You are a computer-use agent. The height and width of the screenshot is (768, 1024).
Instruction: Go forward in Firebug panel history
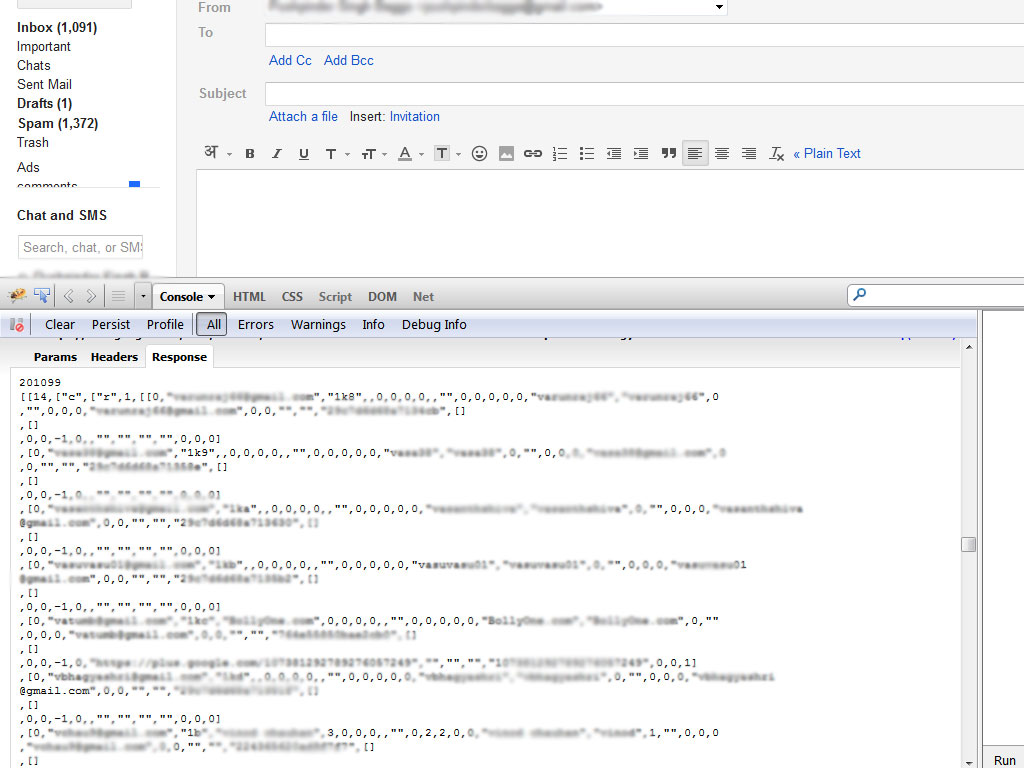(x=91, y=296)
